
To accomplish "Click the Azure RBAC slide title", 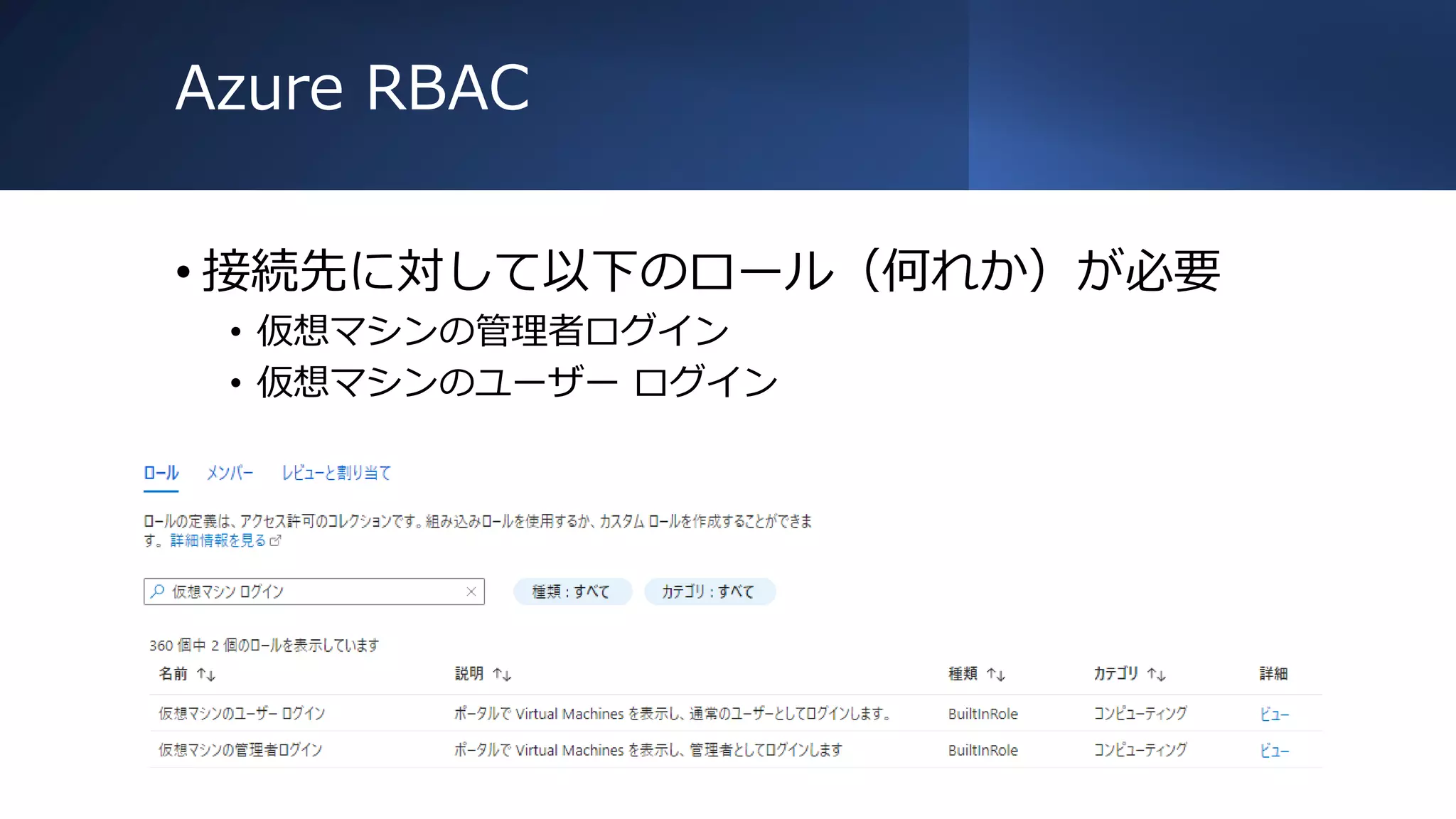I will [x=353, y=87].
